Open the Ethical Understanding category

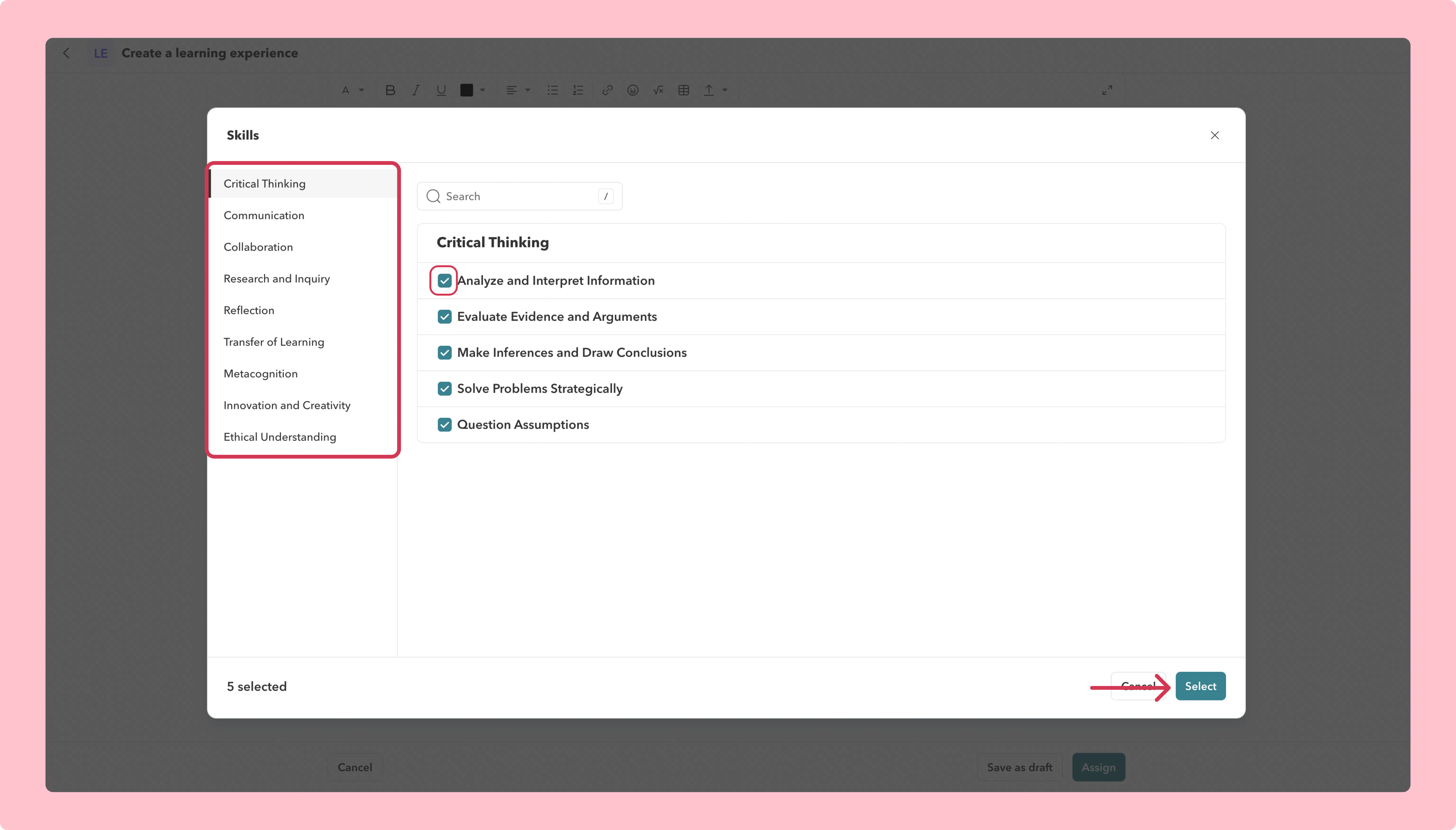pyautogui.click(x=303, y=437)
